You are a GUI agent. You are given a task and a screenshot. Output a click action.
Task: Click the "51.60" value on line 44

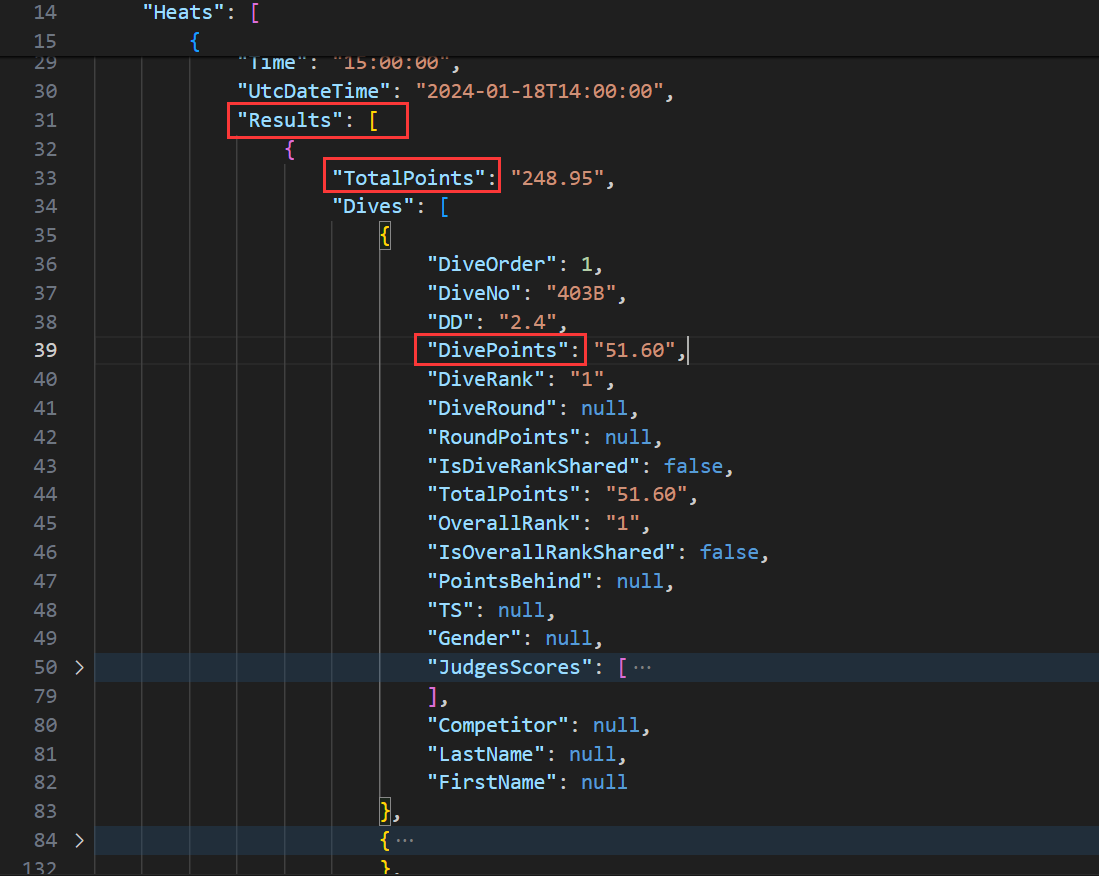coord(647,495)
